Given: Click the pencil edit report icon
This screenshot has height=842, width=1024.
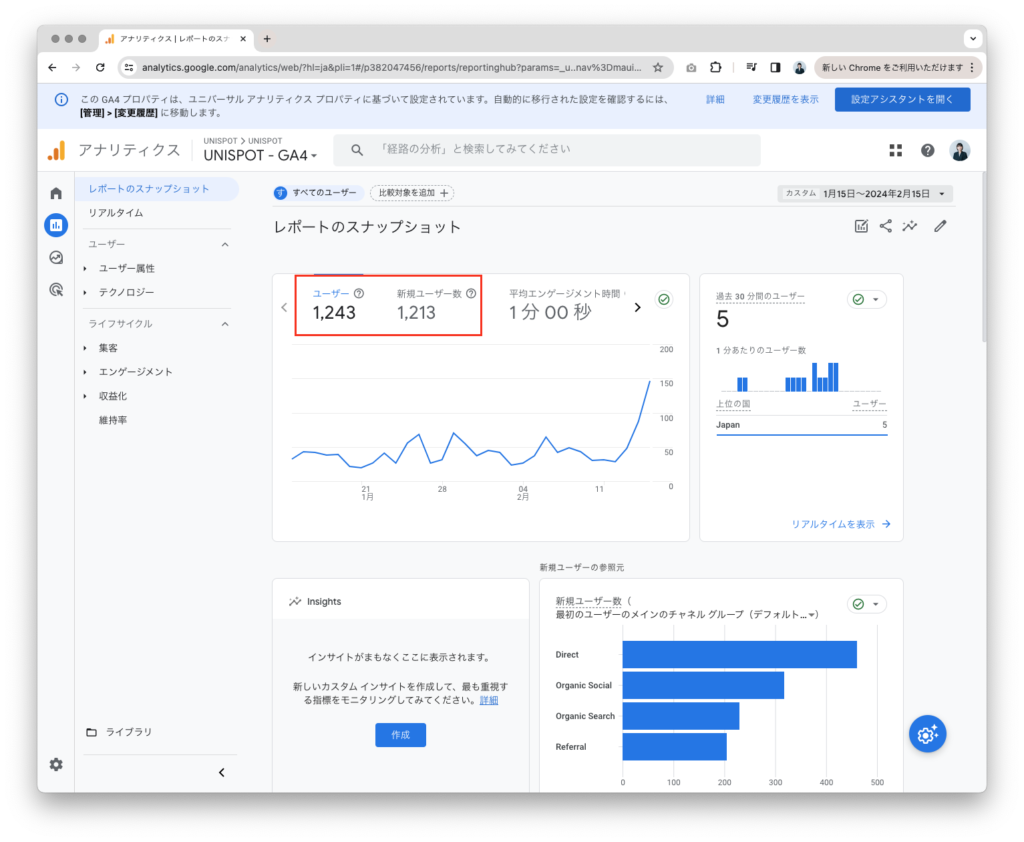Looking at the screenshot, I should point(940,226).
